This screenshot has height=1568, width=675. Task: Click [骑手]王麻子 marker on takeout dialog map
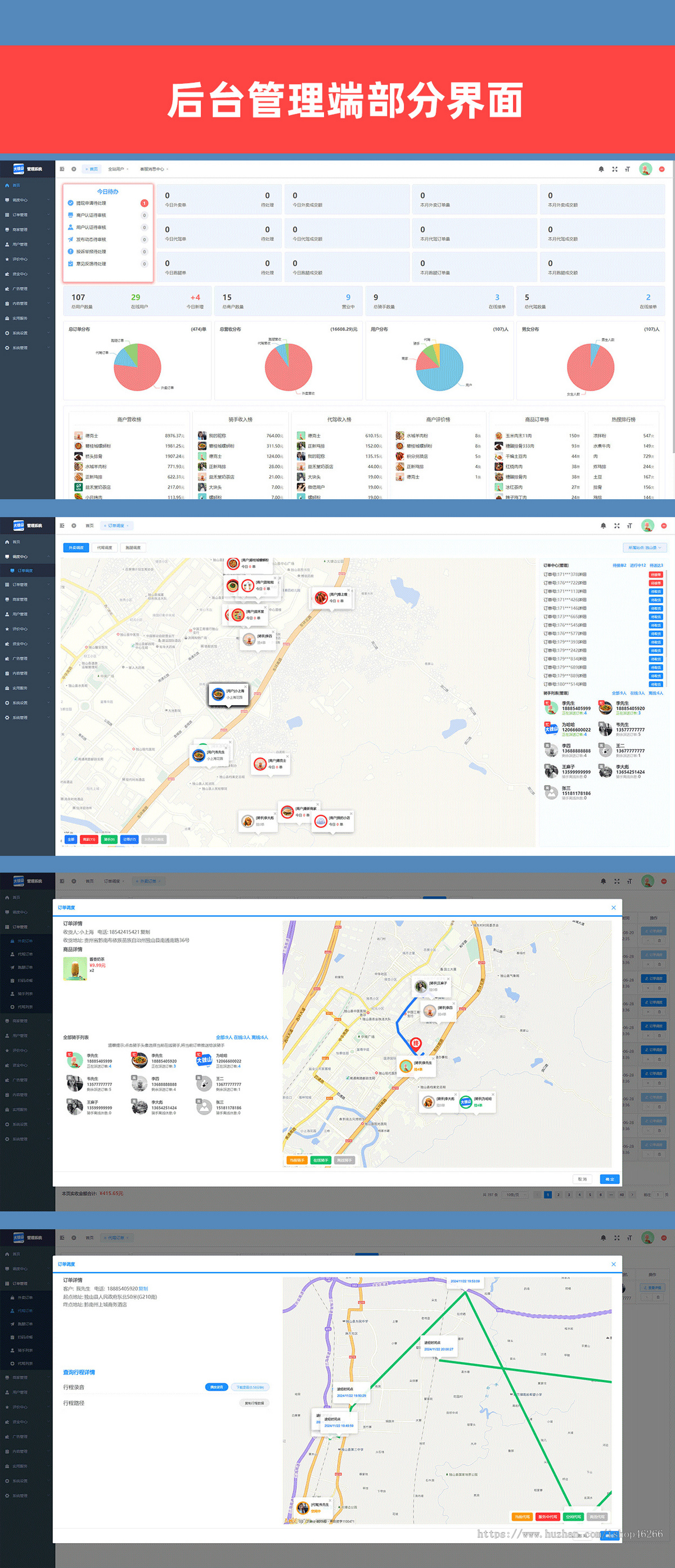432,985
